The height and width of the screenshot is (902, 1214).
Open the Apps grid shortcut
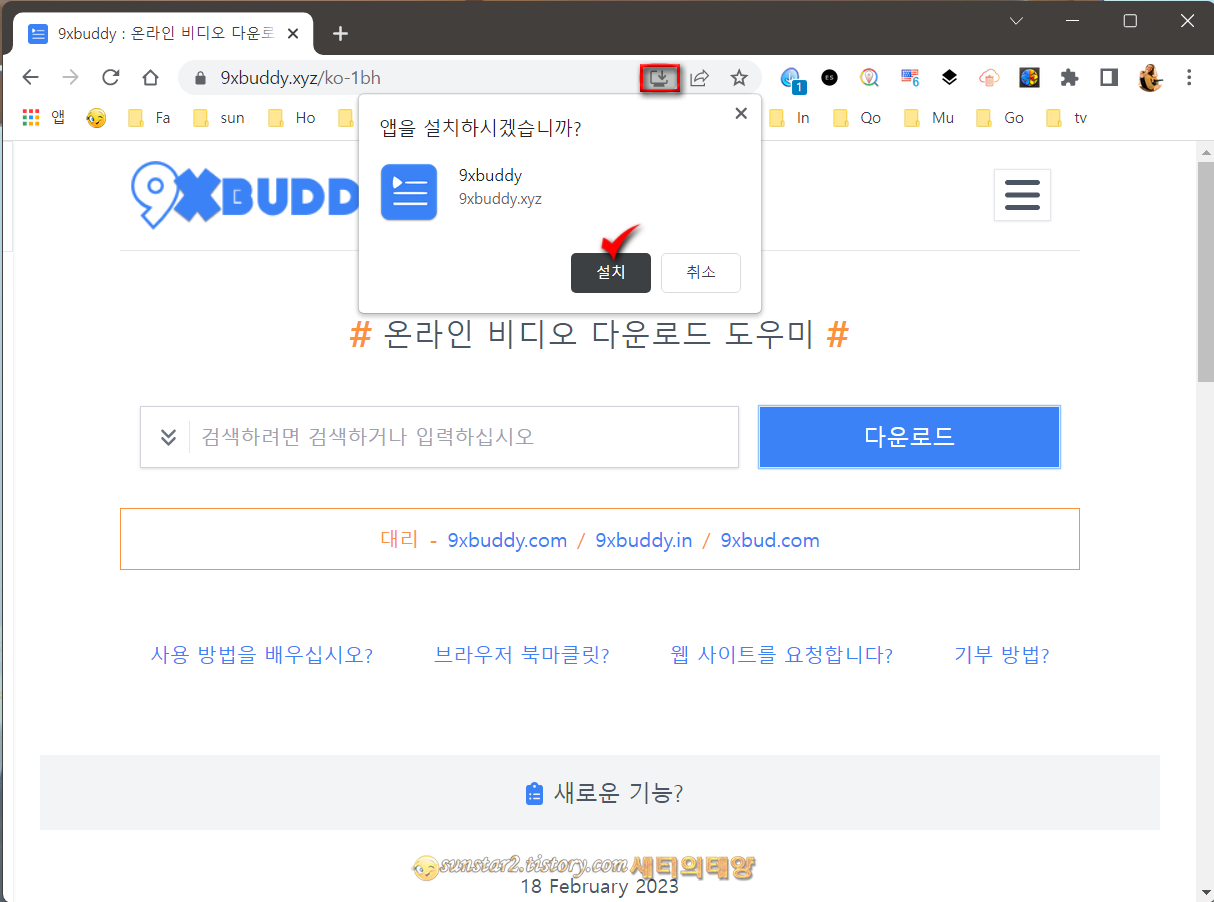coord(43,117)
